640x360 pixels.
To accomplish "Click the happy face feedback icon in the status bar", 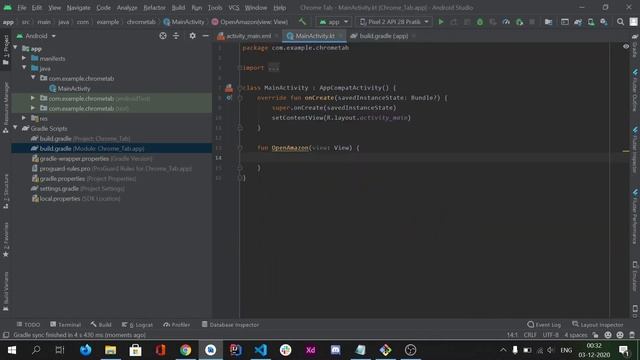I will tap(608, 335).
